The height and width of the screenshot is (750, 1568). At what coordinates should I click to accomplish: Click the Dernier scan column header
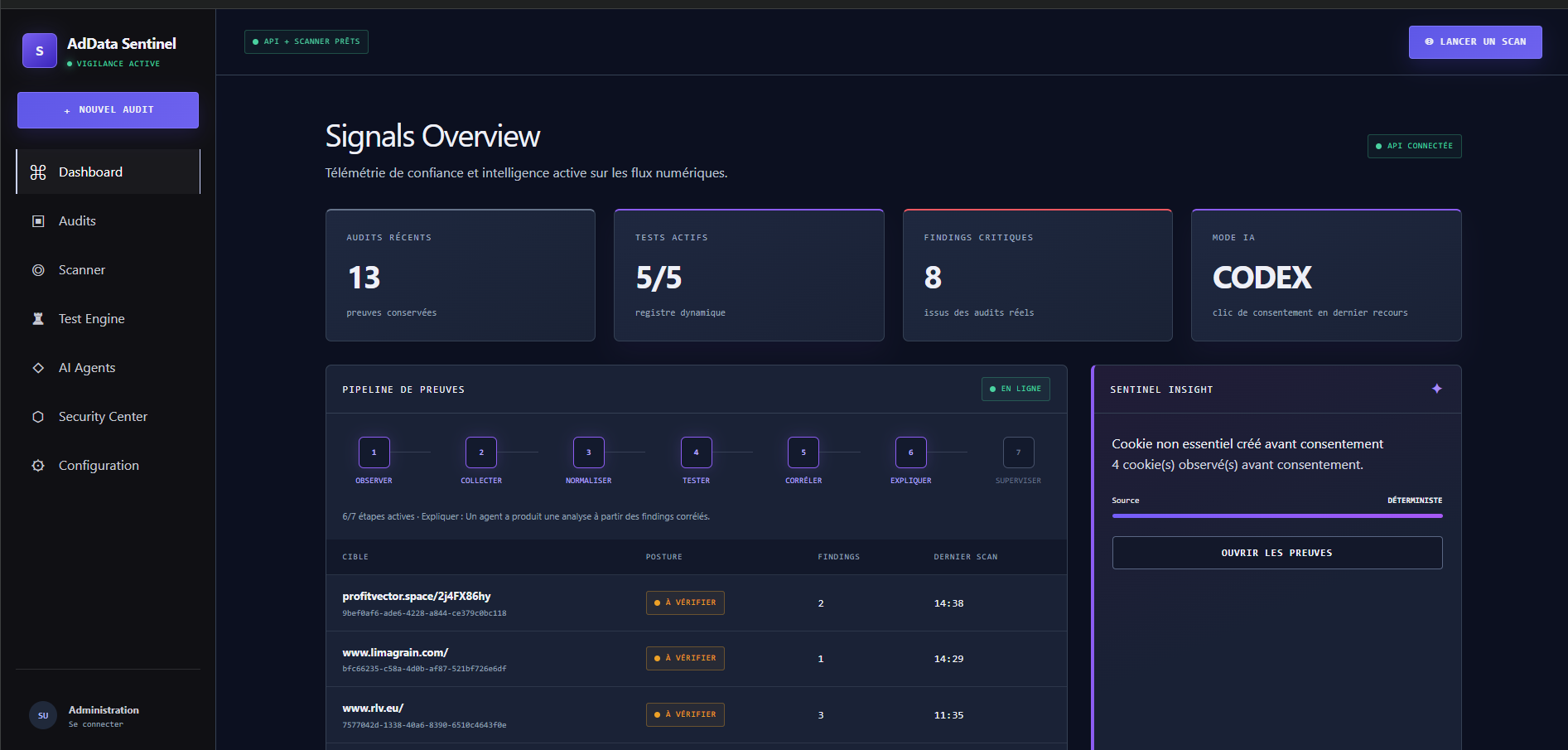pos(966,557)
